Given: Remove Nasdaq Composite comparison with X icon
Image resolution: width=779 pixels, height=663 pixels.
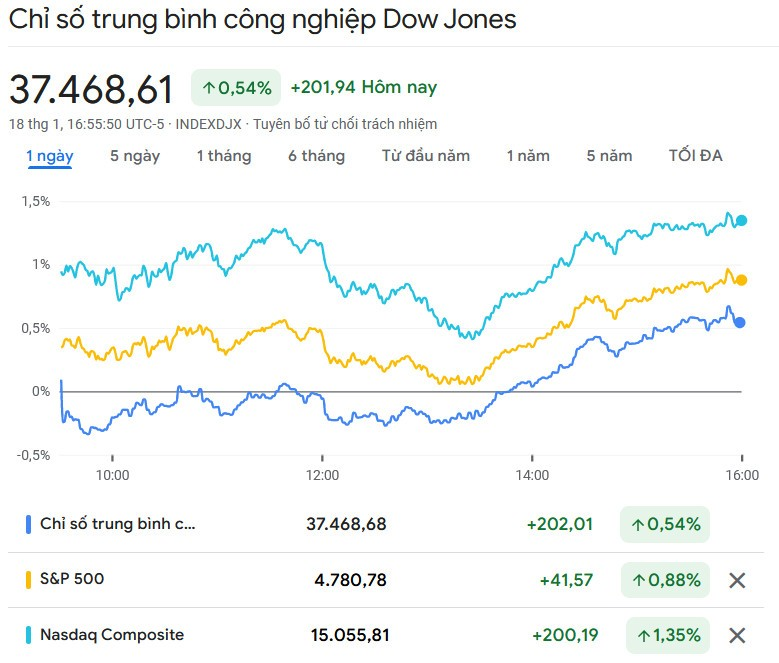Looking at the screenshot, I should (x=737, y=635).
